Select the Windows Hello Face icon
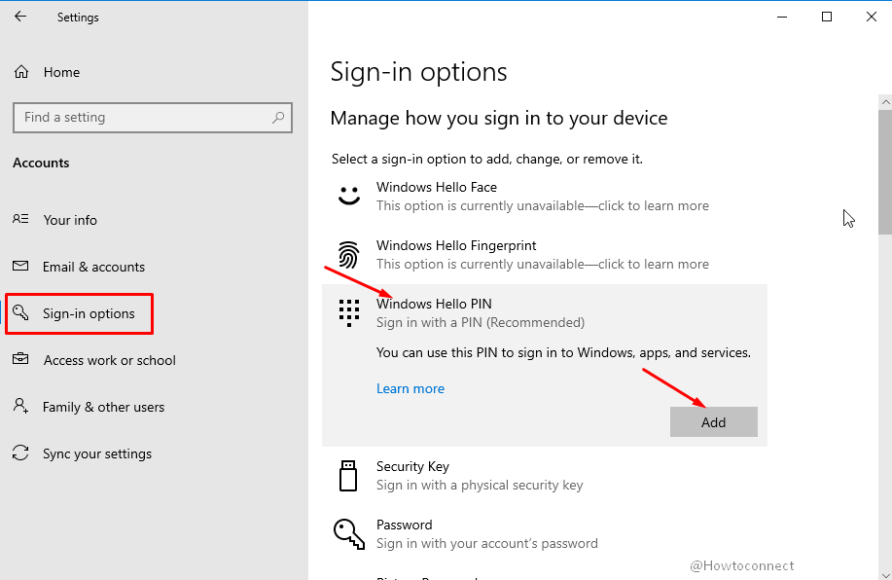 pos(348,196)
